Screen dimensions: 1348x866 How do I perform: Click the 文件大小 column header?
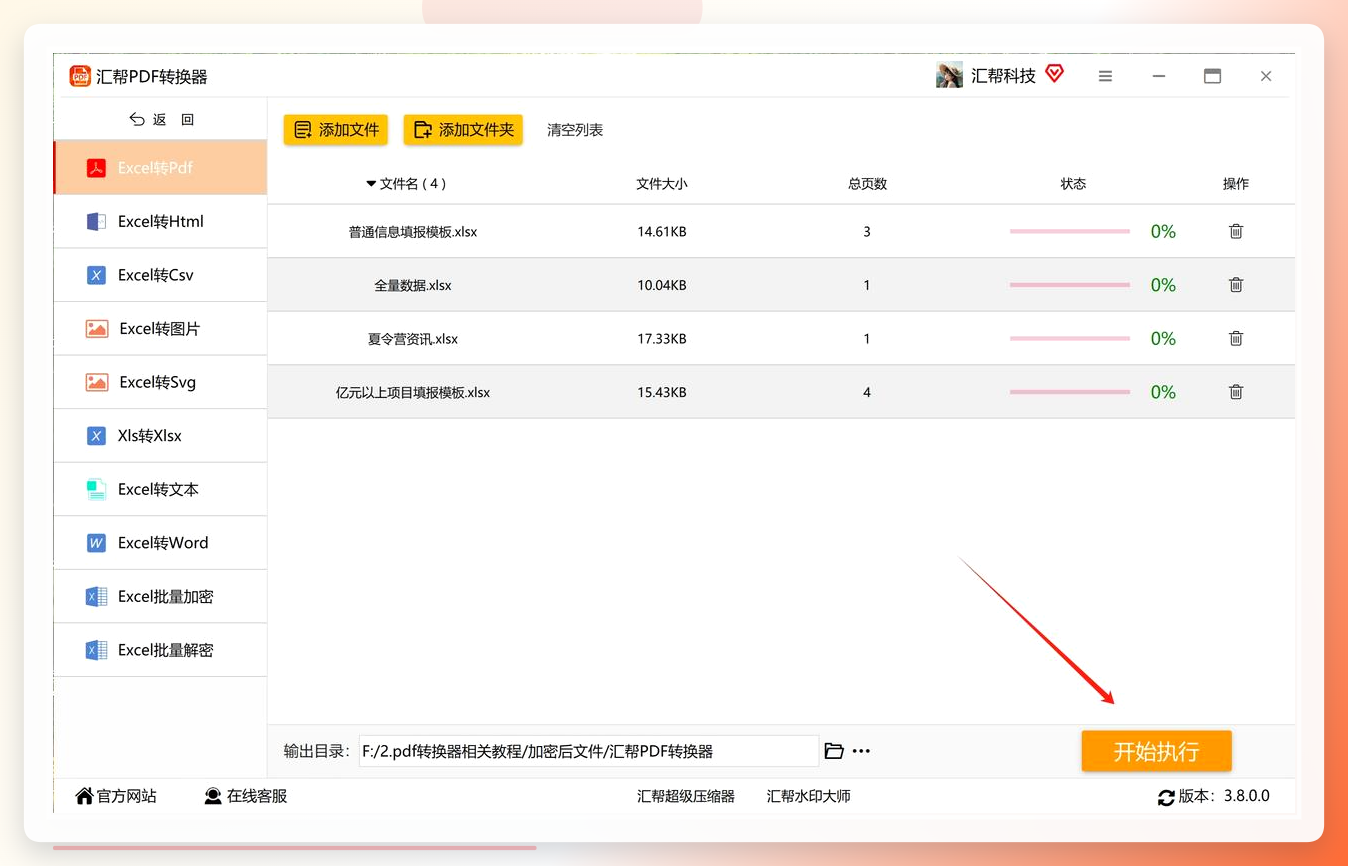[x=662, y=184]
